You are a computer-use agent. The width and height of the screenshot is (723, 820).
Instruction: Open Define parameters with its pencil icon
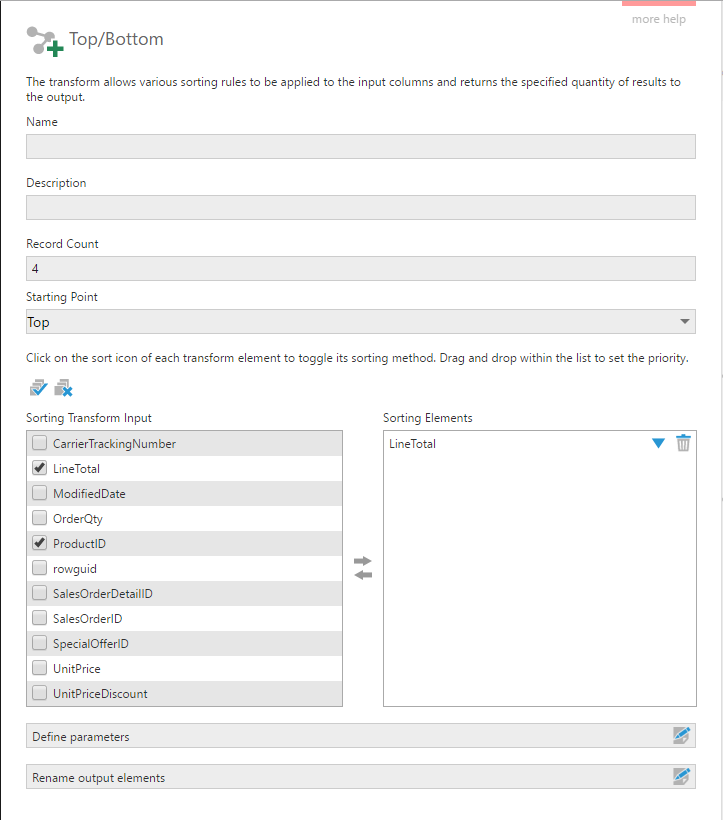pyautogui.click(x=682, y=736)
